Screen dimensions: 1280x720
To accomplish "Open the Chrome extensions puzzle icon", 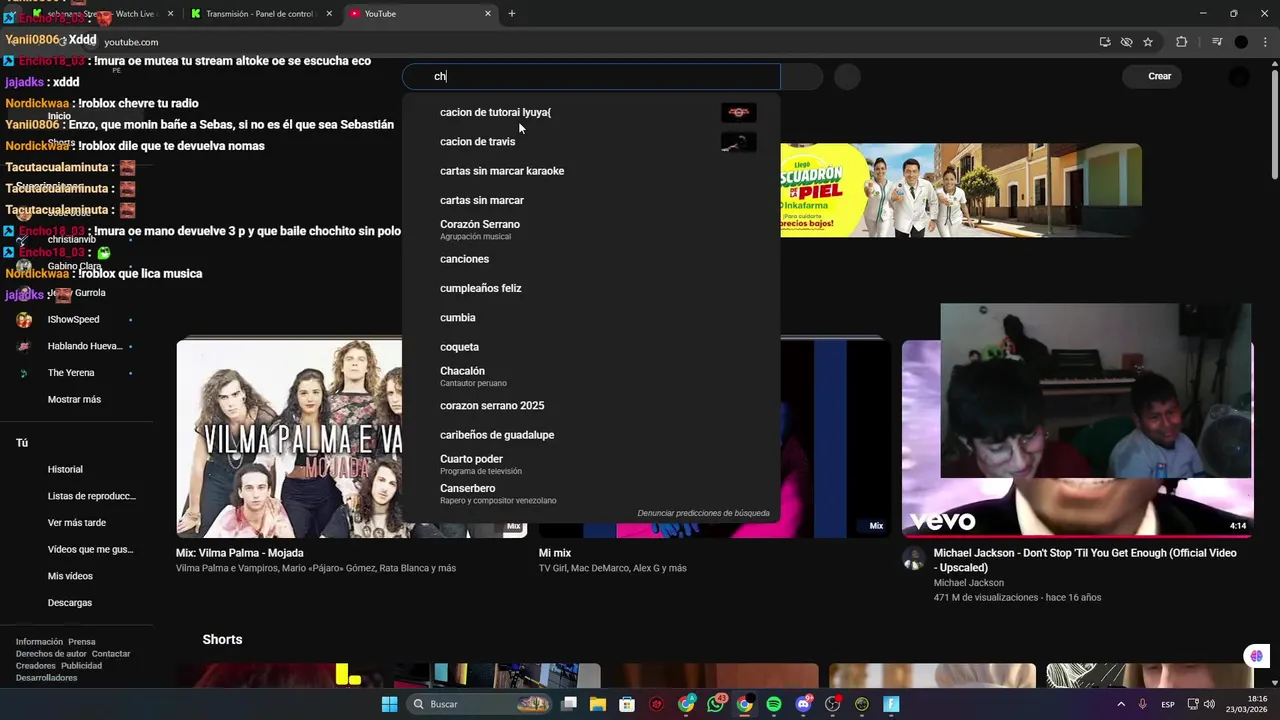I will click(1182, 42).
